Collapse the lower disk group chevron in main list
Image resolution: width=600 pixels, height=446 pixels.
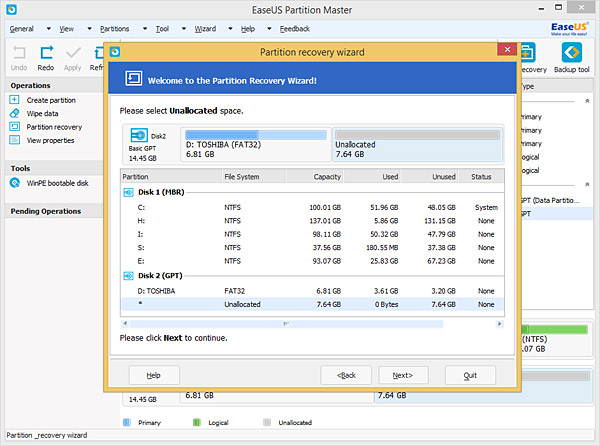pos(587,184)
